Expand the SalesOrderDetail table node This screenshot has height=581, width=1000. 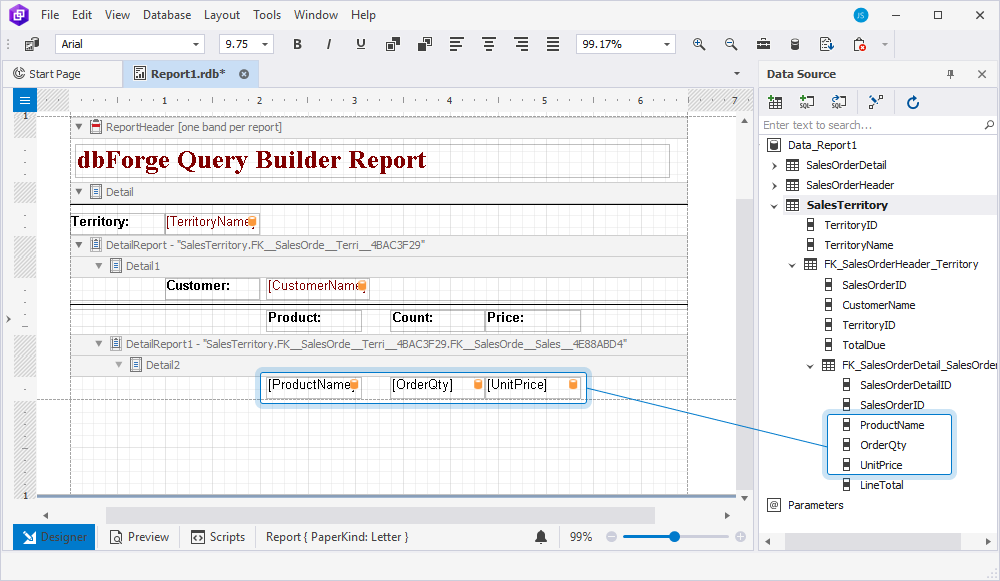coord(774,166)
